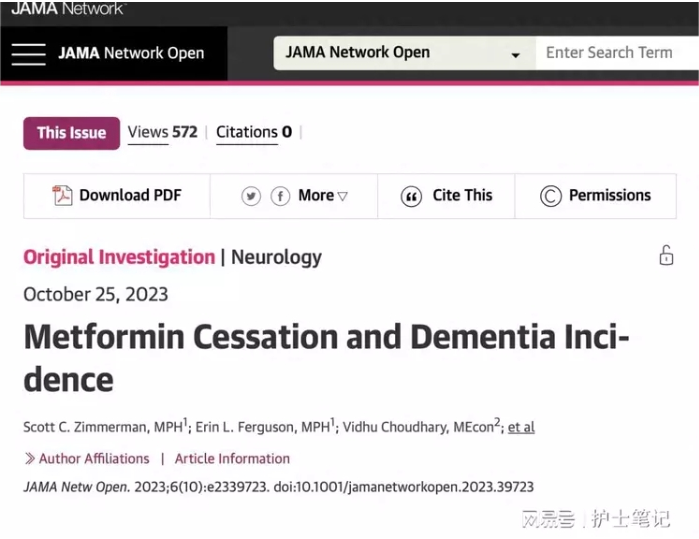This screenshot has width=699, height=539.
Task: Select author Scott C. Zimmerman, MPH
Action: click(x=105, y=426)
